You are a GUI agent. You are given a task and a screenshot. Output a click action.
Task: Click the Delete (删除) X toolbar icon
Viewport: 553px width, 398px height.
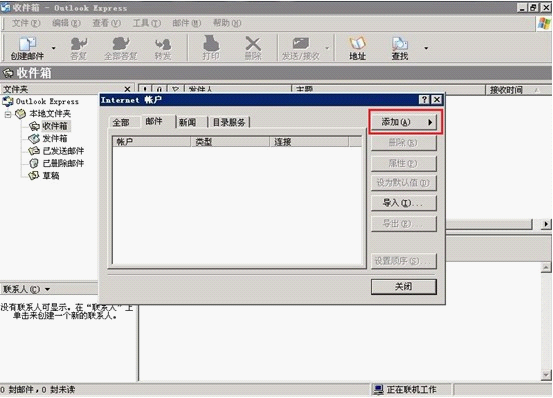pos(253,48)
